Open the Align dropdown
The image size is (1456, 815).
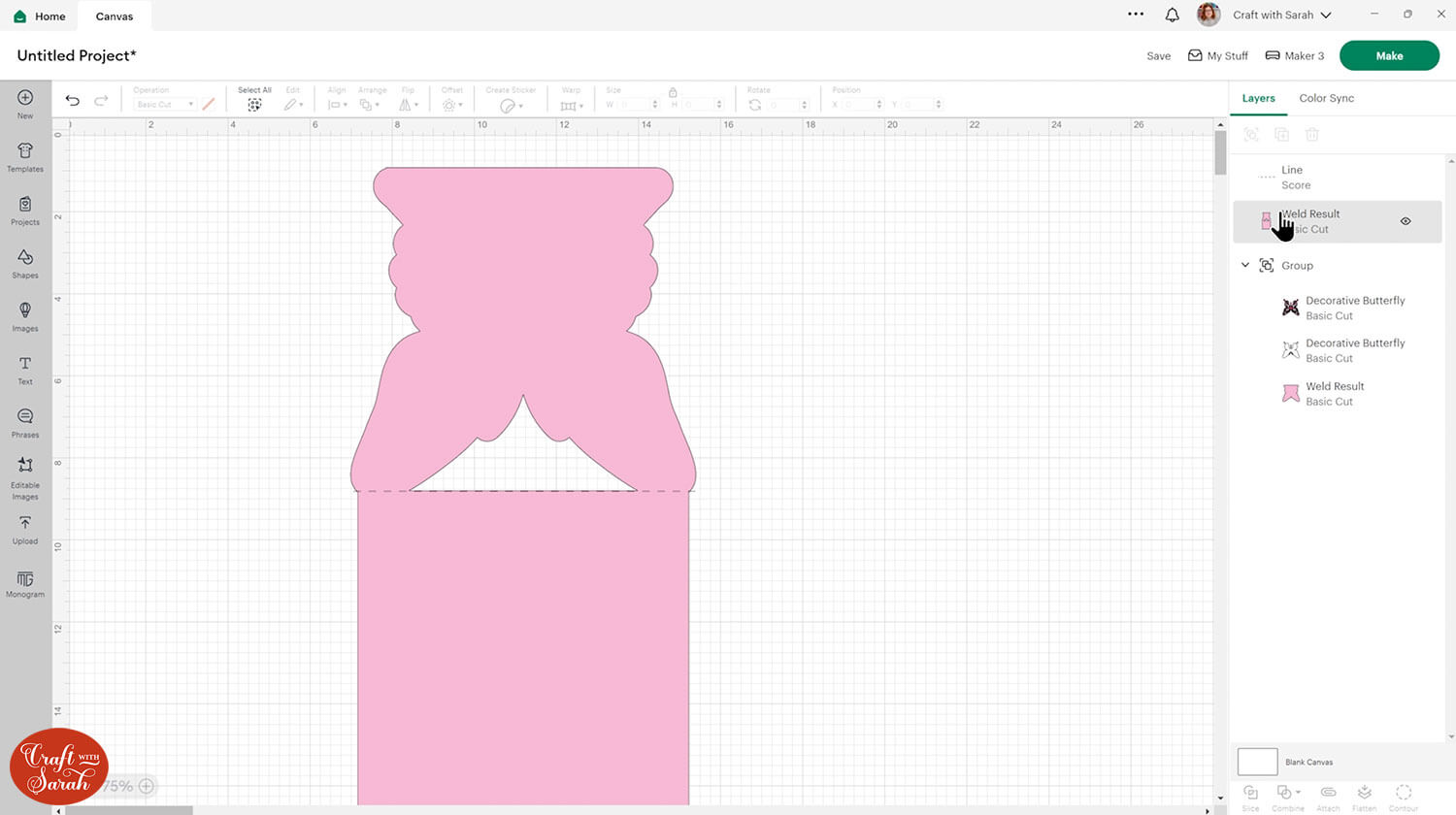click(x=337, y=105)
